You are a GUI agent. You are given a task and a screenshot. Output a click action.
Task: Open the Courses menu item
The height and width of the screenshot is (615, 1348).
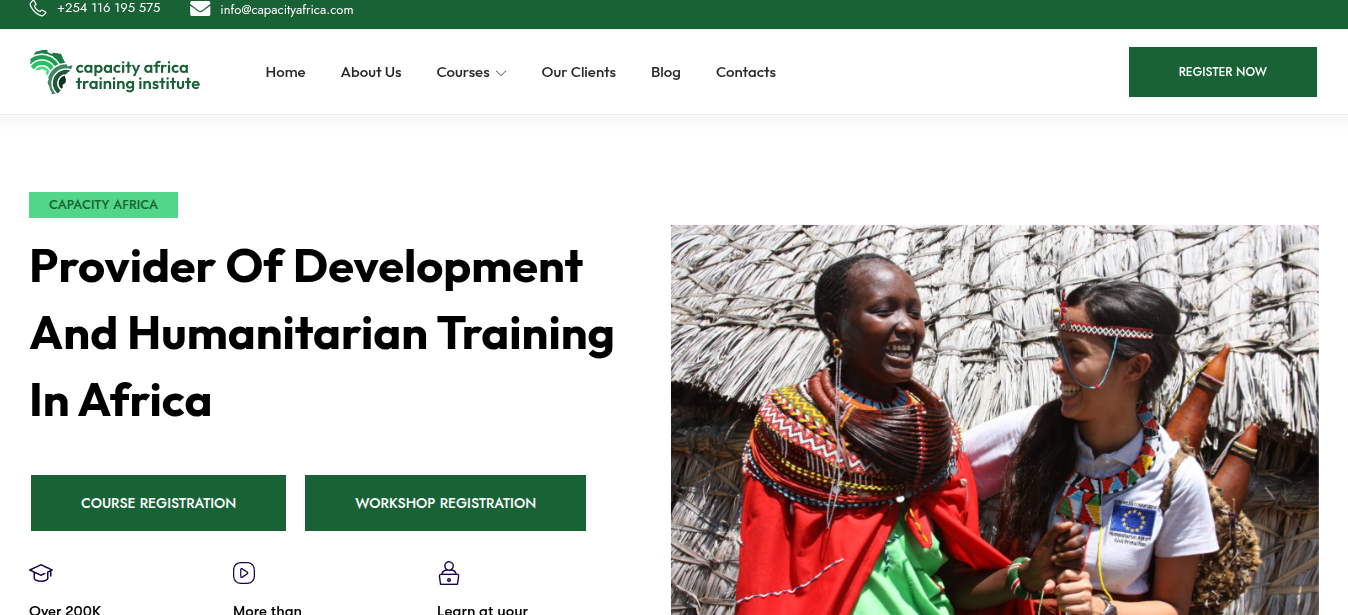[x=463, y=72]
